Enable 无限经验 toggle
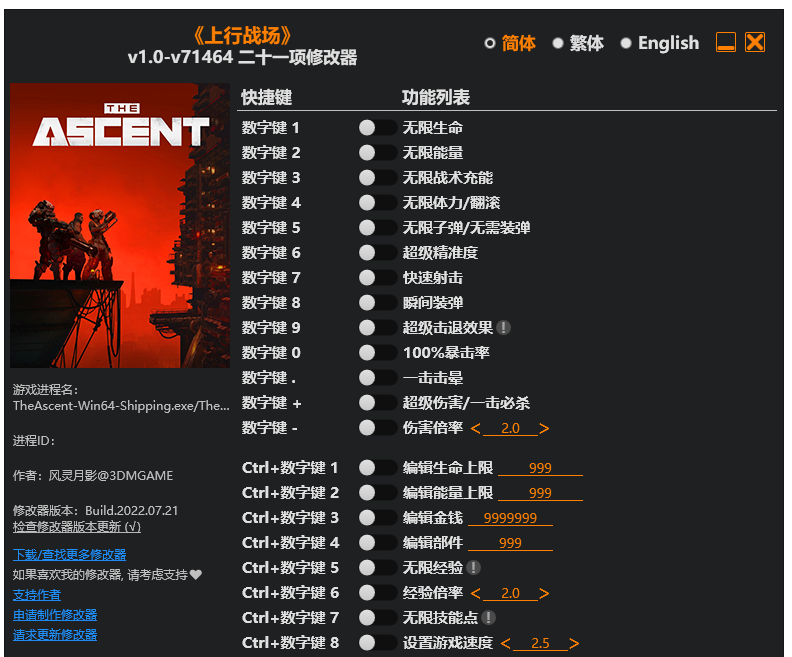 tap(377, 568)
